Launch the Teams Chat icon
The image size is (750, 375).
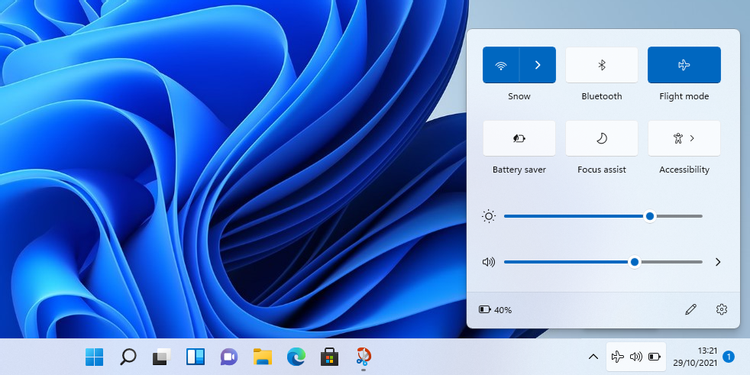pyautogui.click(x=229, y=357)
